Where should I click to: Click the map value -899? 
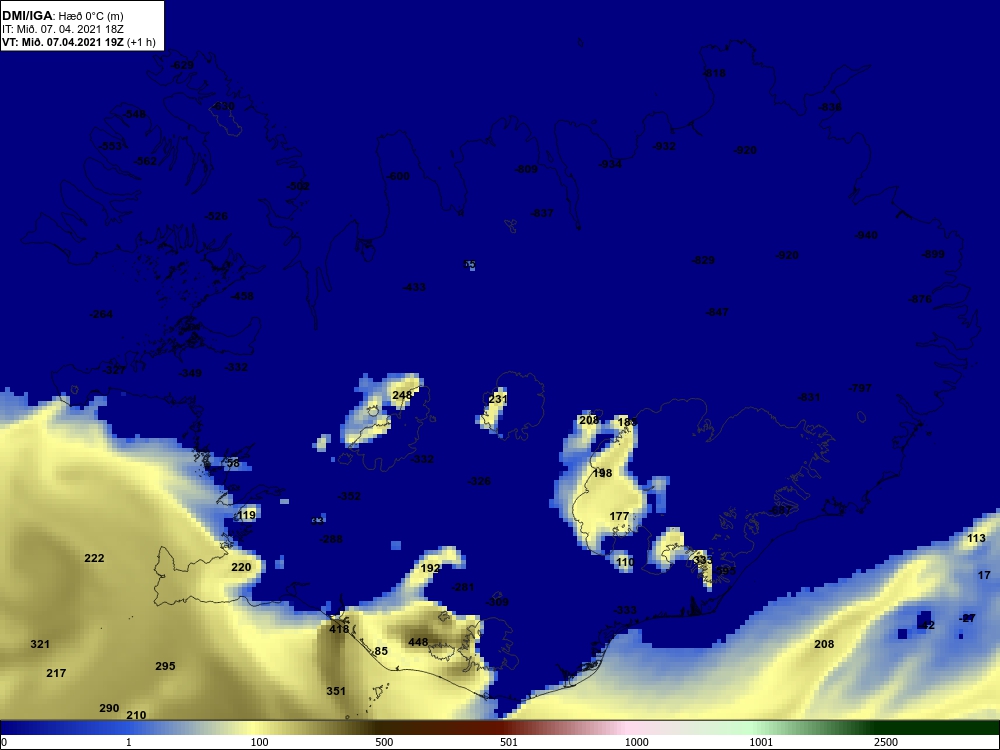933,254
